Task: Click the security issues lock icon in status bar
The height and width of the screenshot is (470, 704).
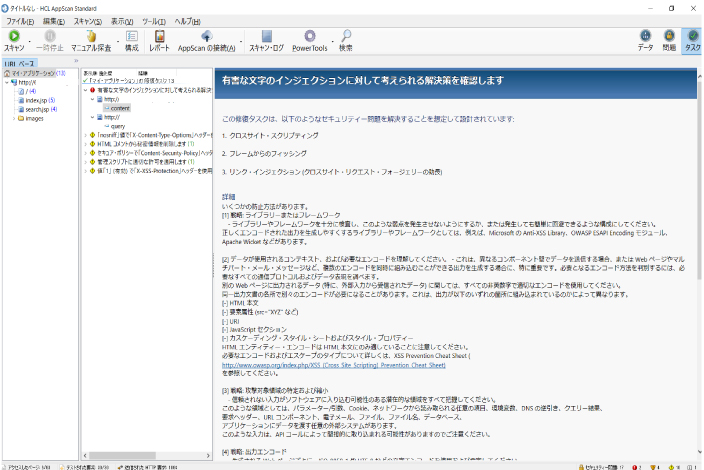Action: [x=581, y=467]
